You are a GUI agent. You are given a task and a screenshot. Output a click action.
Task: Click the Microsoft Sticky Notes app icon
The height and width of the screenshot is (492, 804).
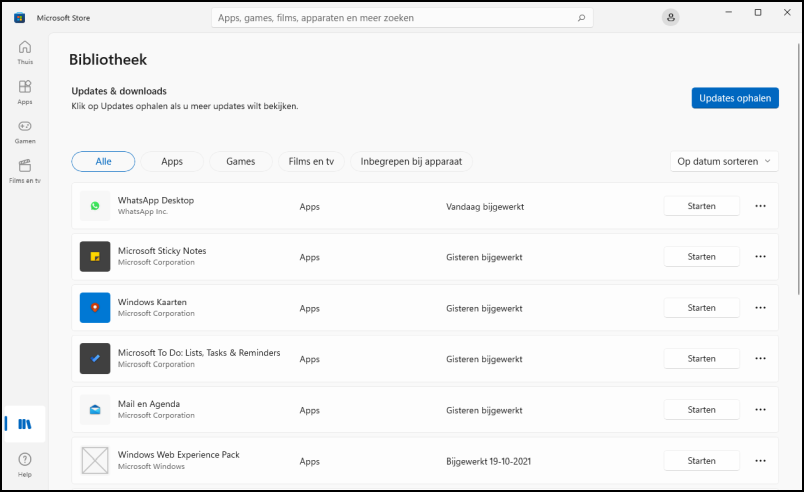tap(95, 256)
